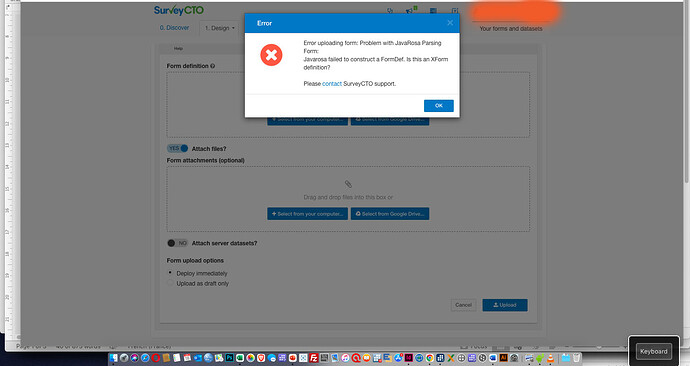Click the 'Drag and drop files into this box or' text

coord(348,197)
